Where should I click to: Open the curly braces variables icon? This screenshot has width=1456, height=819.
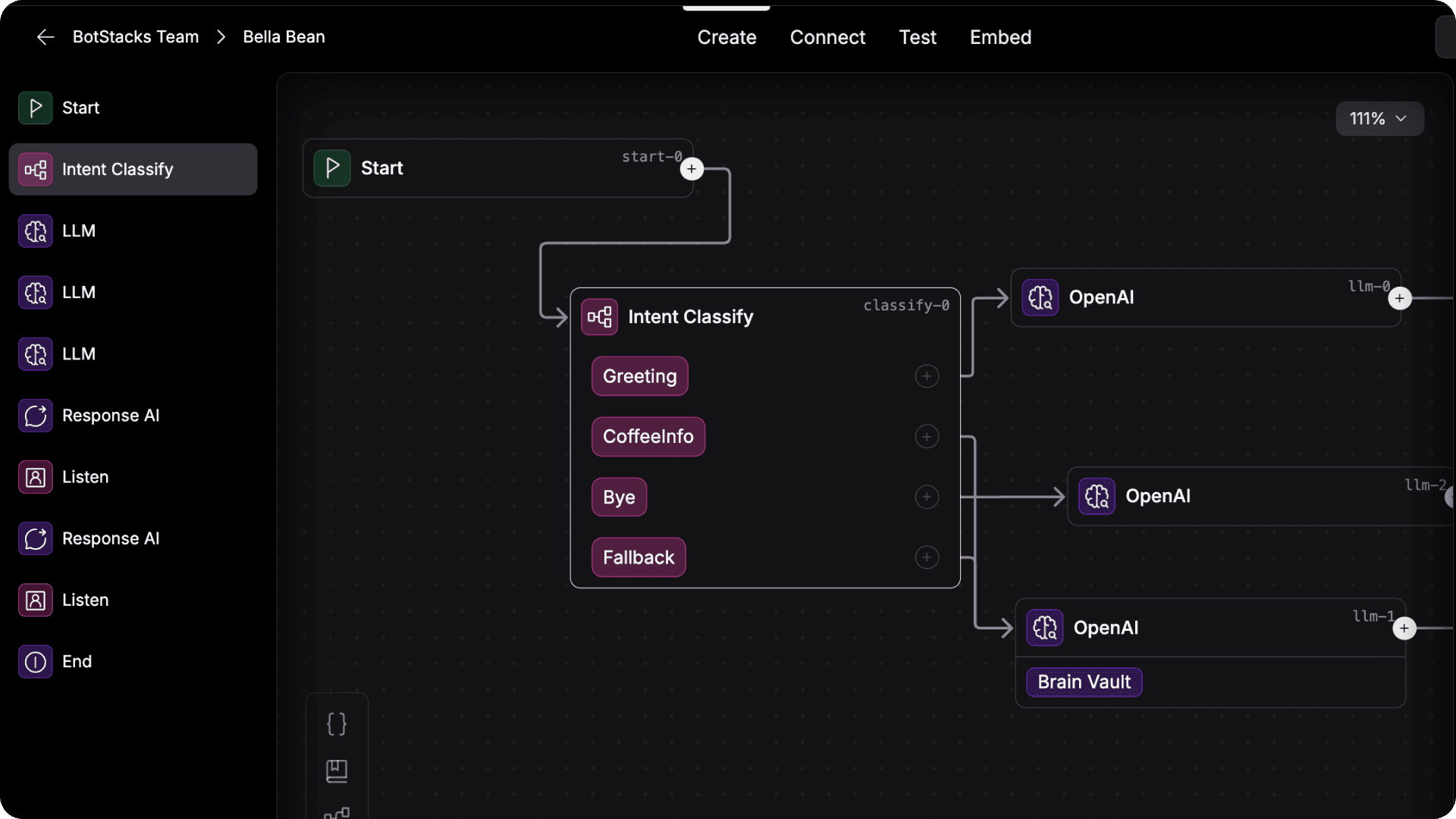(x=337, y=723)
